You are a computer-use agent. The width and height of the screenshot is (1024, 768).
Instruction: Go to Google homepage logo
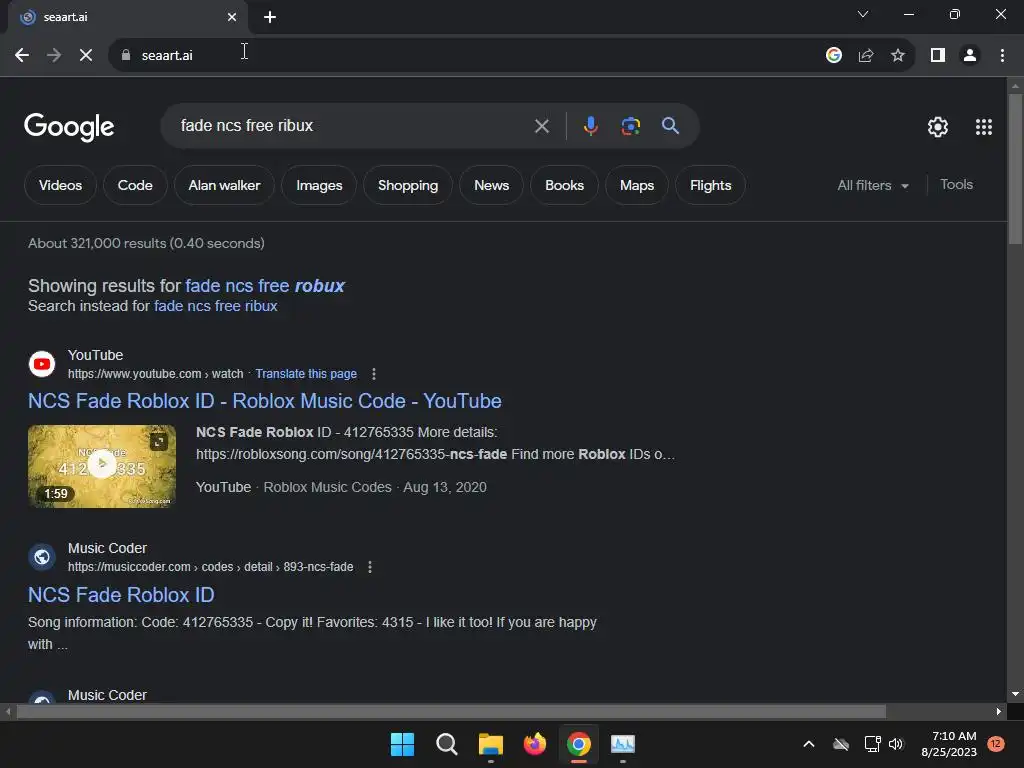tap(69, 127)
